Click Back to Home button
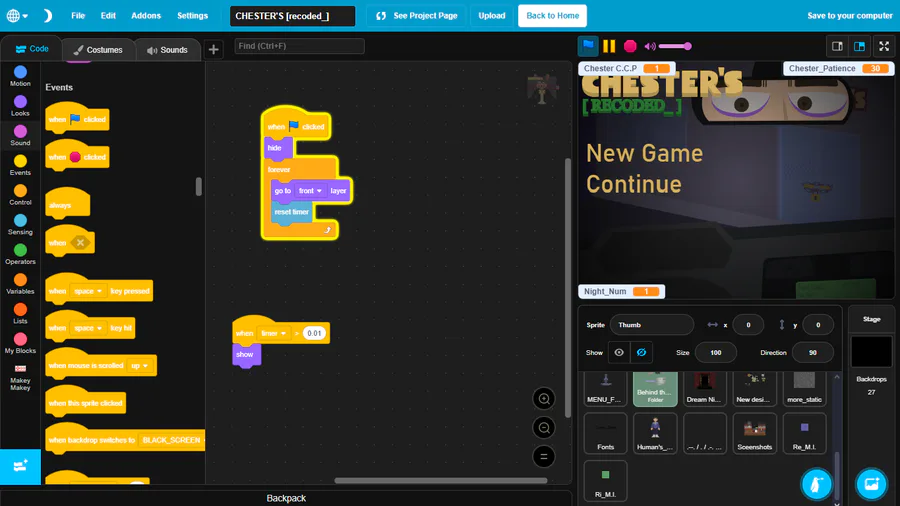This screenshot has width=900, height=506. click(x=552, y=15)
